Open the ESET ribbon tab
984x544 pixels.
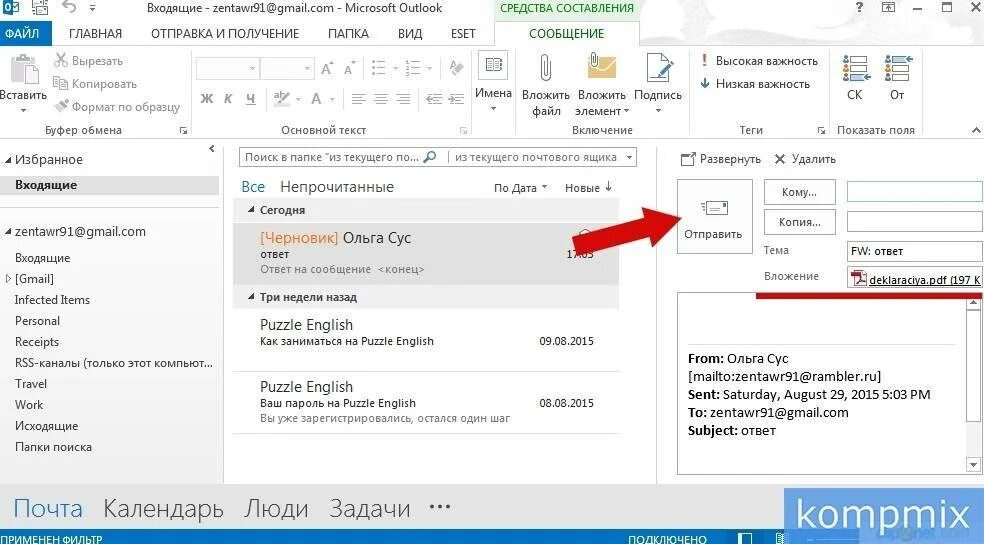coord(463,34)
